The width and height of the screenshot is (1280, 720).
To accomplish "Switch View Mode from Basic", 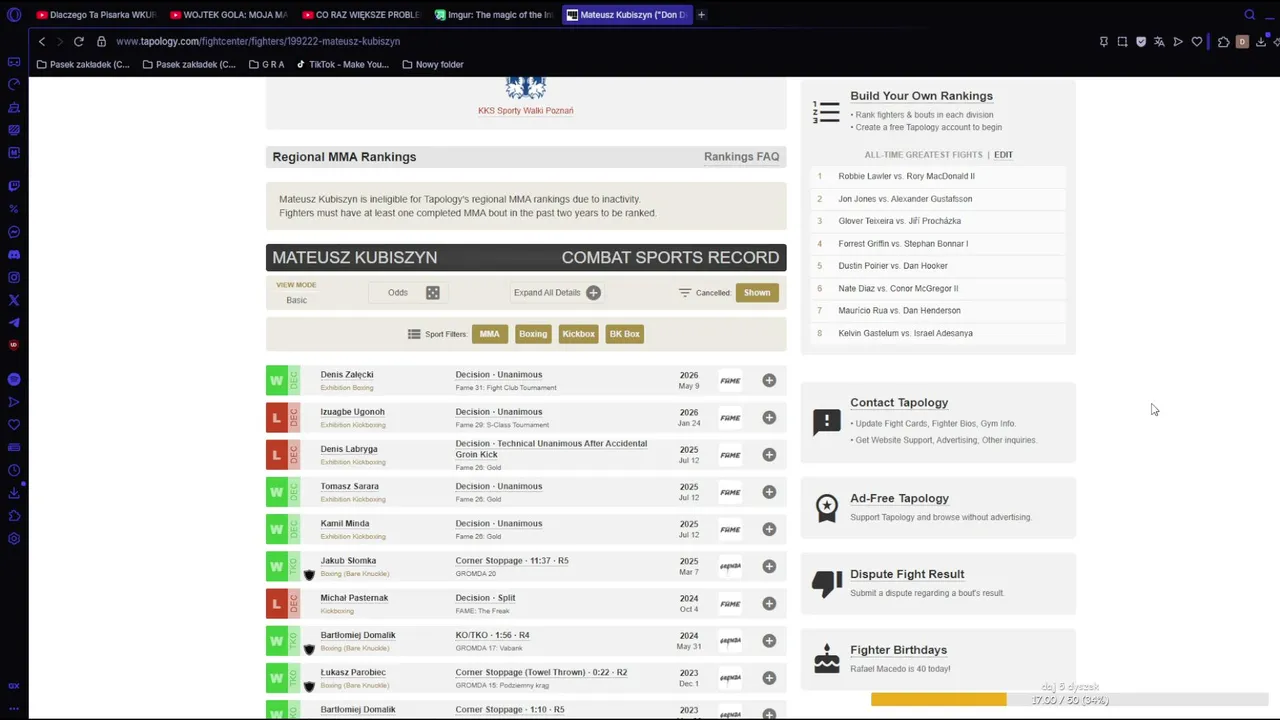I will coord(296,300).
